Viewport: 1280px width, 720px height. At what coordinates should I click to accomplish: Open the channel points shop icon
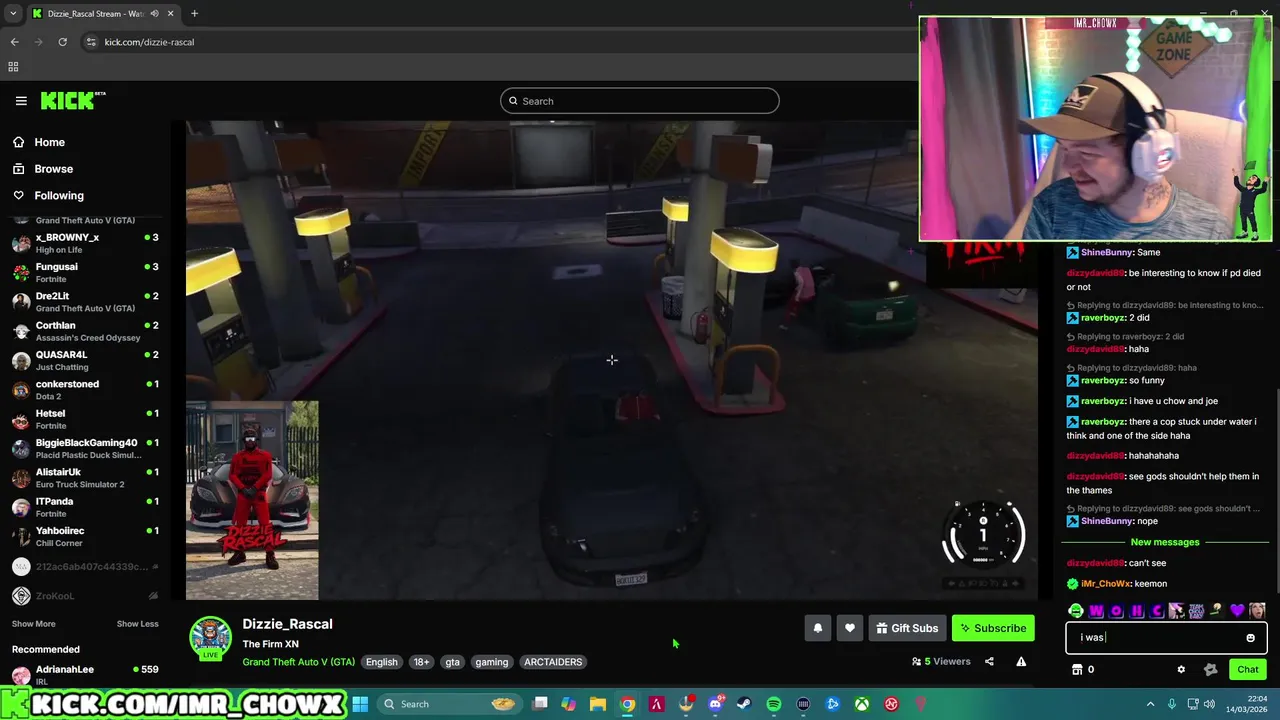point(1077,670)
